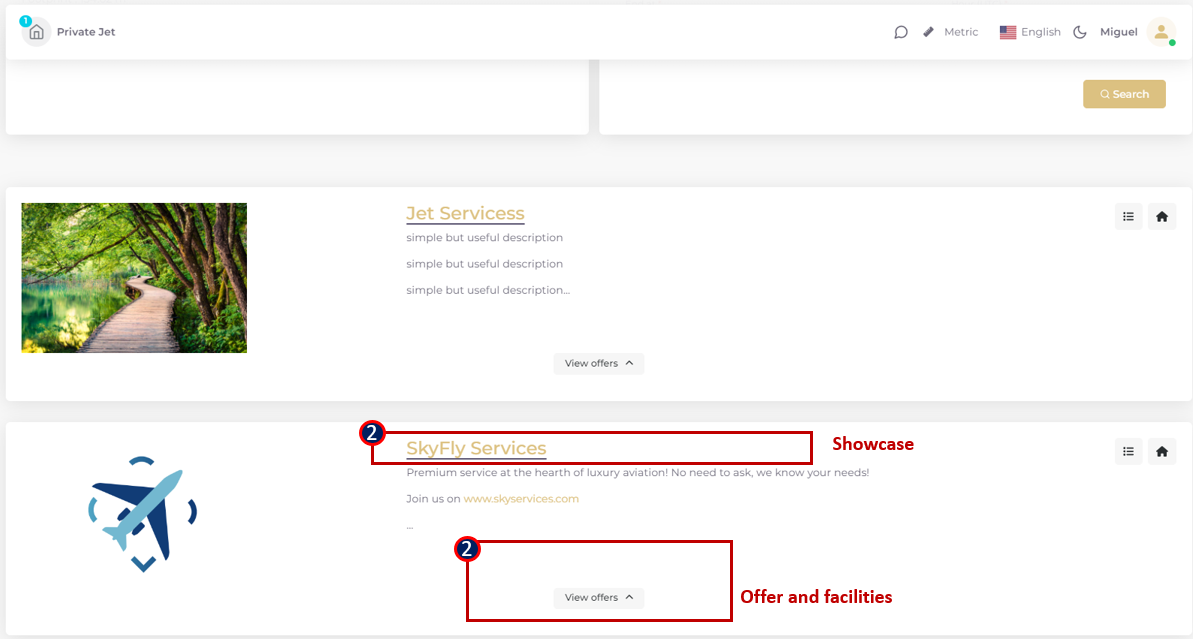Click the SkyFly airplane logo image
This screenshot has height=639, width=1193.
(142, 514)
